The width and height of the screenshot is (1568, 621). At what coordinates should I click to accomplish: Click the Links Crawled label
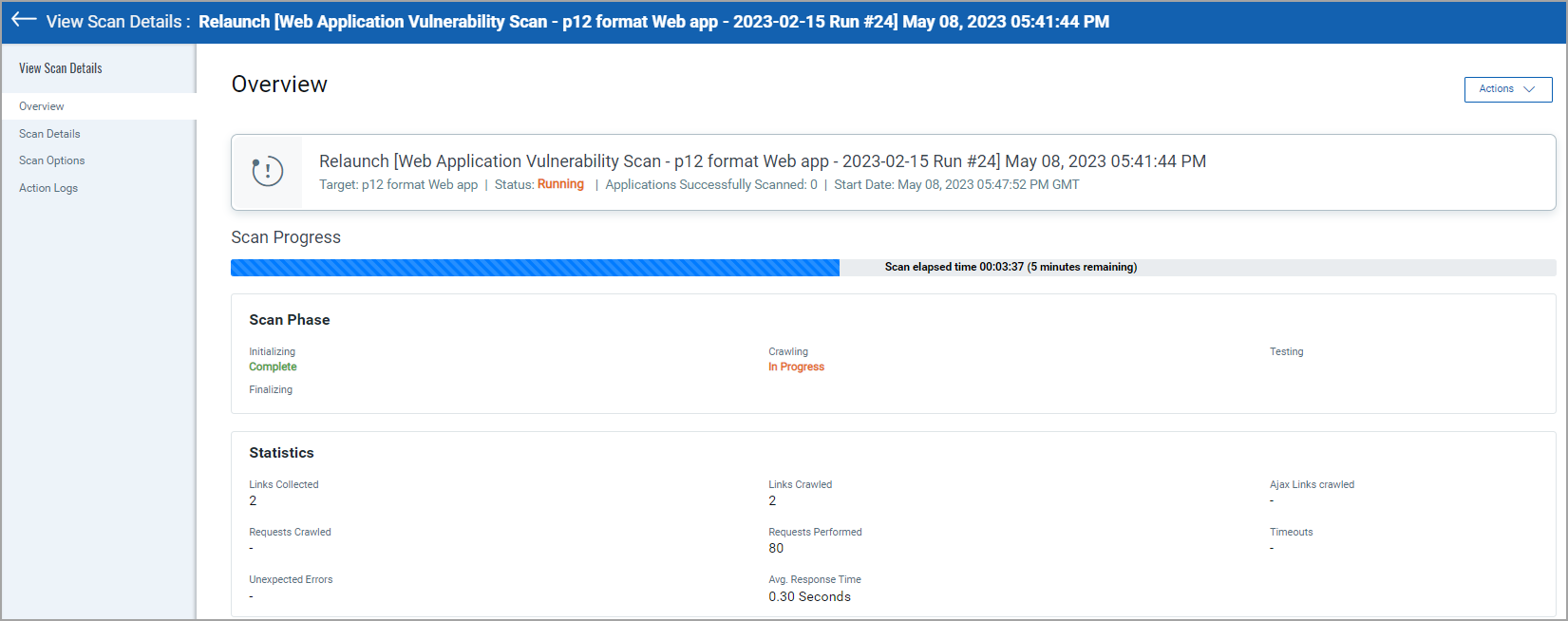800,484
